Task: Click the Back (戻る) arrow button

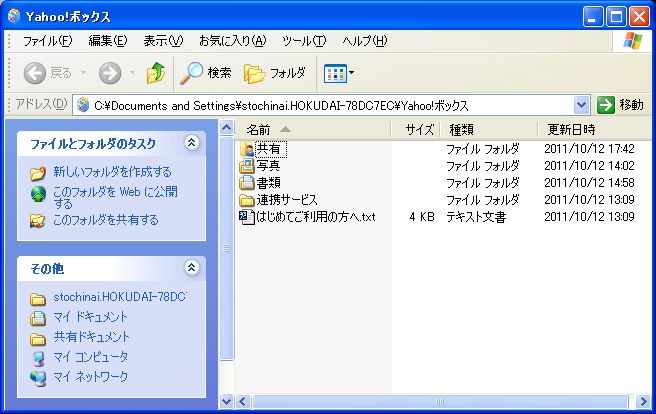Action: pyautogui.click(x=34, y=74)
